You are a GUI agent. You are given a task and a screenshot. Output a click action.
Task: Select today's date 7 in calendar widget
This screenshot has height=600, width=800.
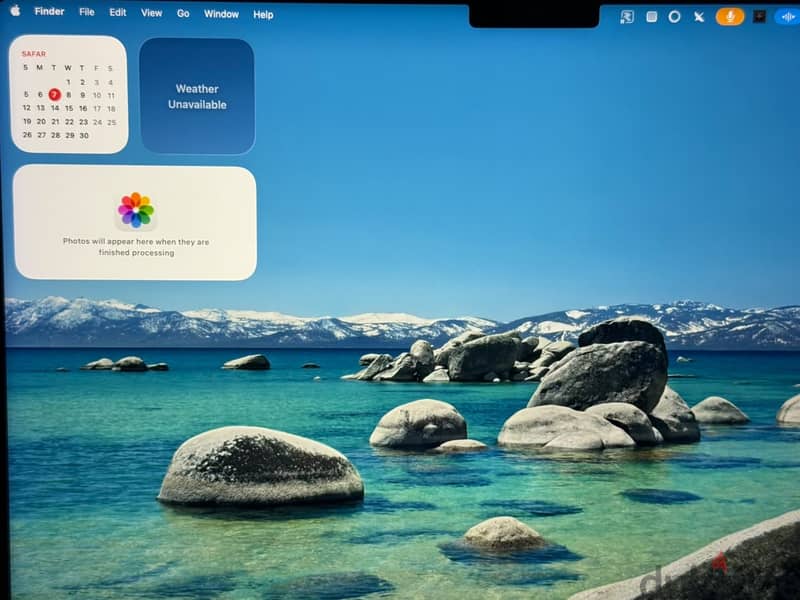click(55, 94)
